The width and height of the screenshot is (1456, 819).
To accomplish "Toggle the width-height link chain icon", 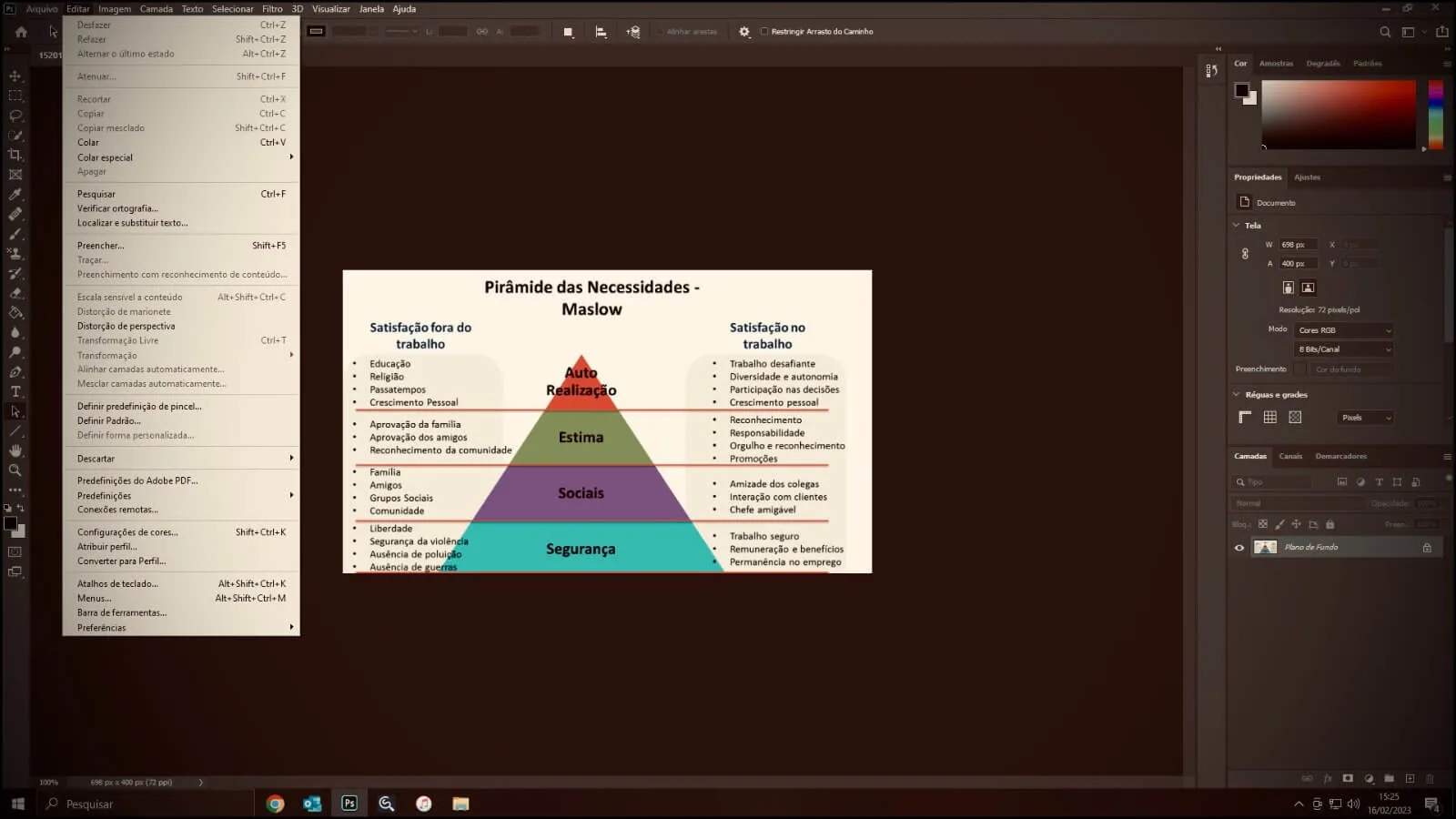I will click(x=1245, y=254).
